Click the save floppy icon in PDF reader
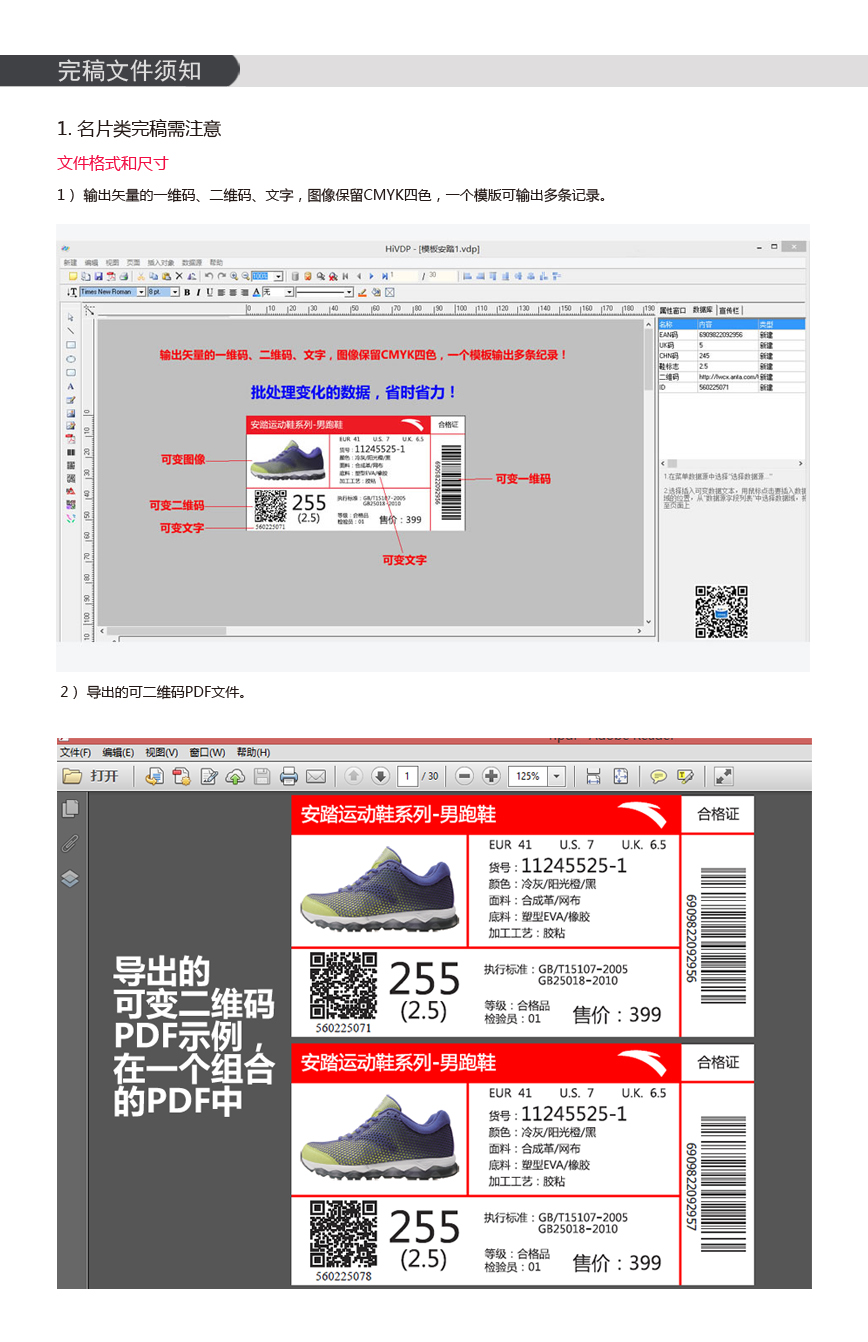This screenshot has width=868, height=1342. (262, 776)
